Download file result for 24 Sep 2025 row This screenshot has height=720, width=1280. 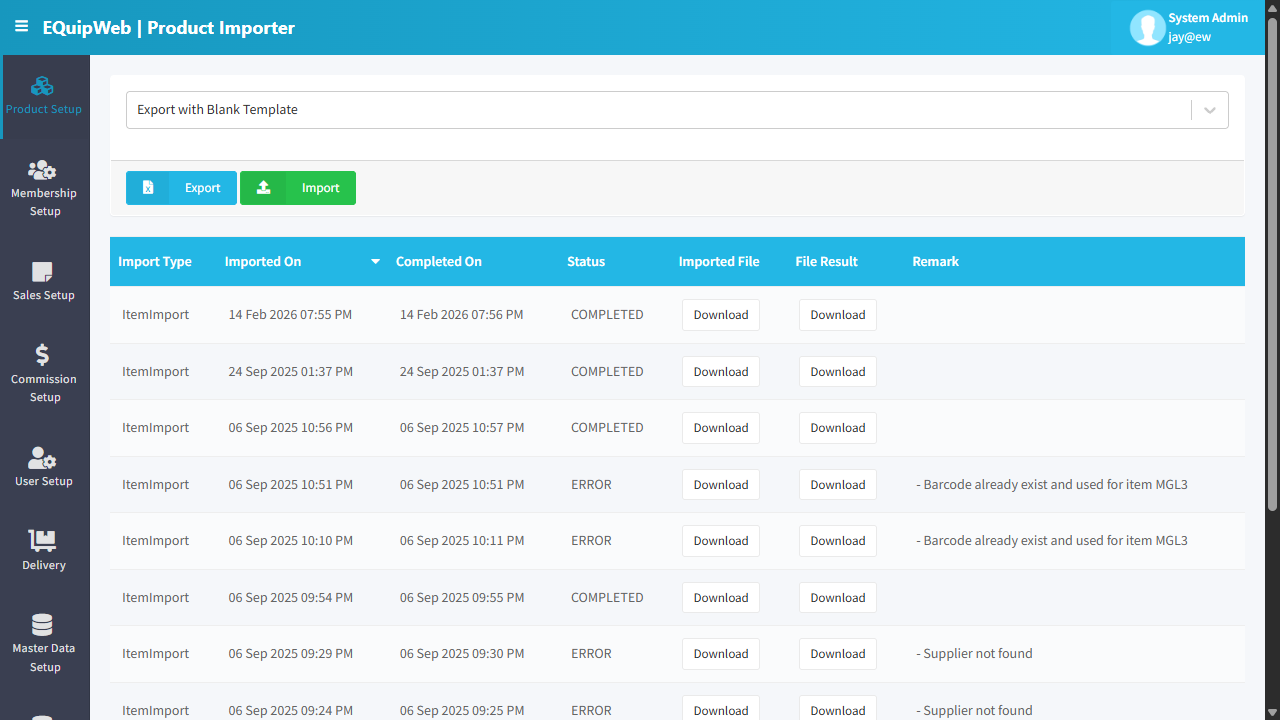(x=838, y=372)
